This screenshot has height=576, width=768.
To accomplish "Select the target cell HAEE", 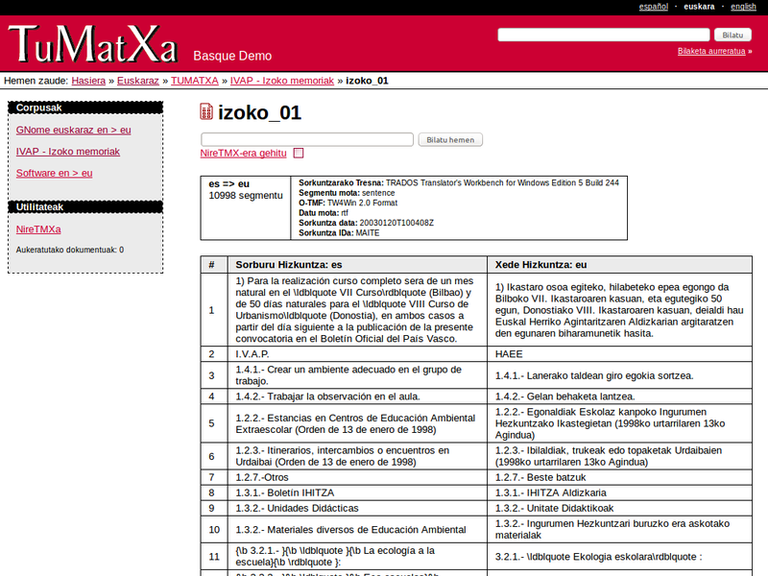I will [620, 354].
